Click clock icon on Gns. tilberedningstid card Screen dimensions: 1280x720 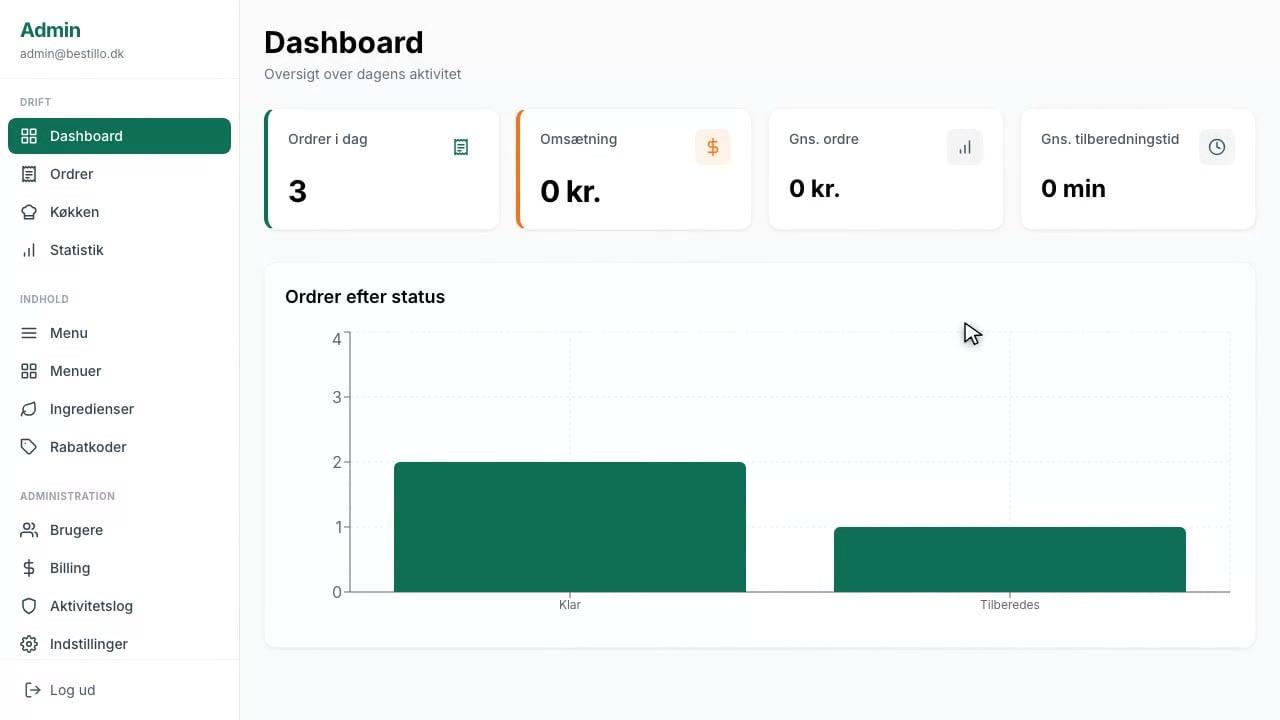point(1217,147)
